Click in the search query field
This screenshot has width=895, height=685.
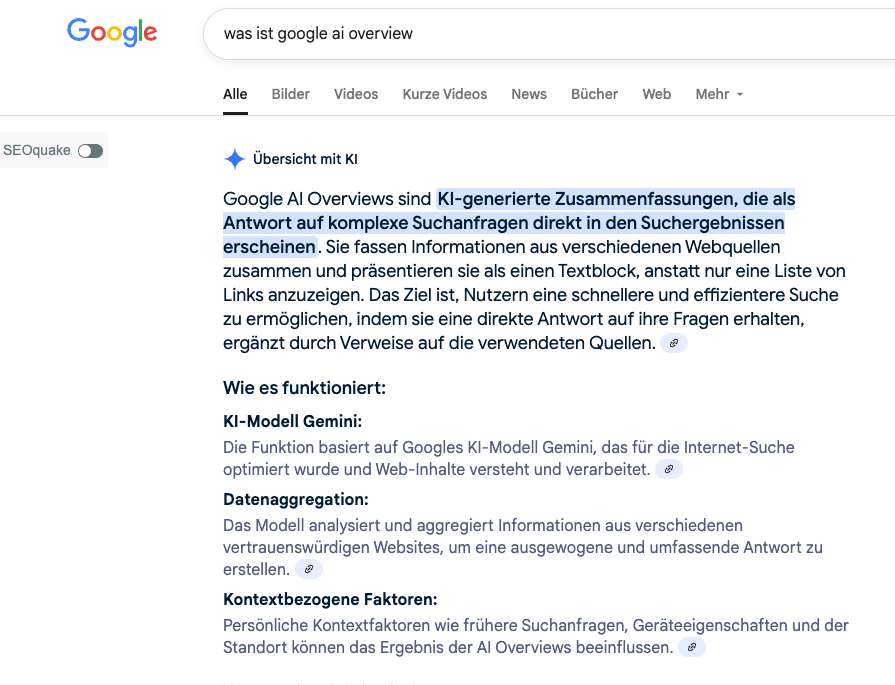coord(549,34)
